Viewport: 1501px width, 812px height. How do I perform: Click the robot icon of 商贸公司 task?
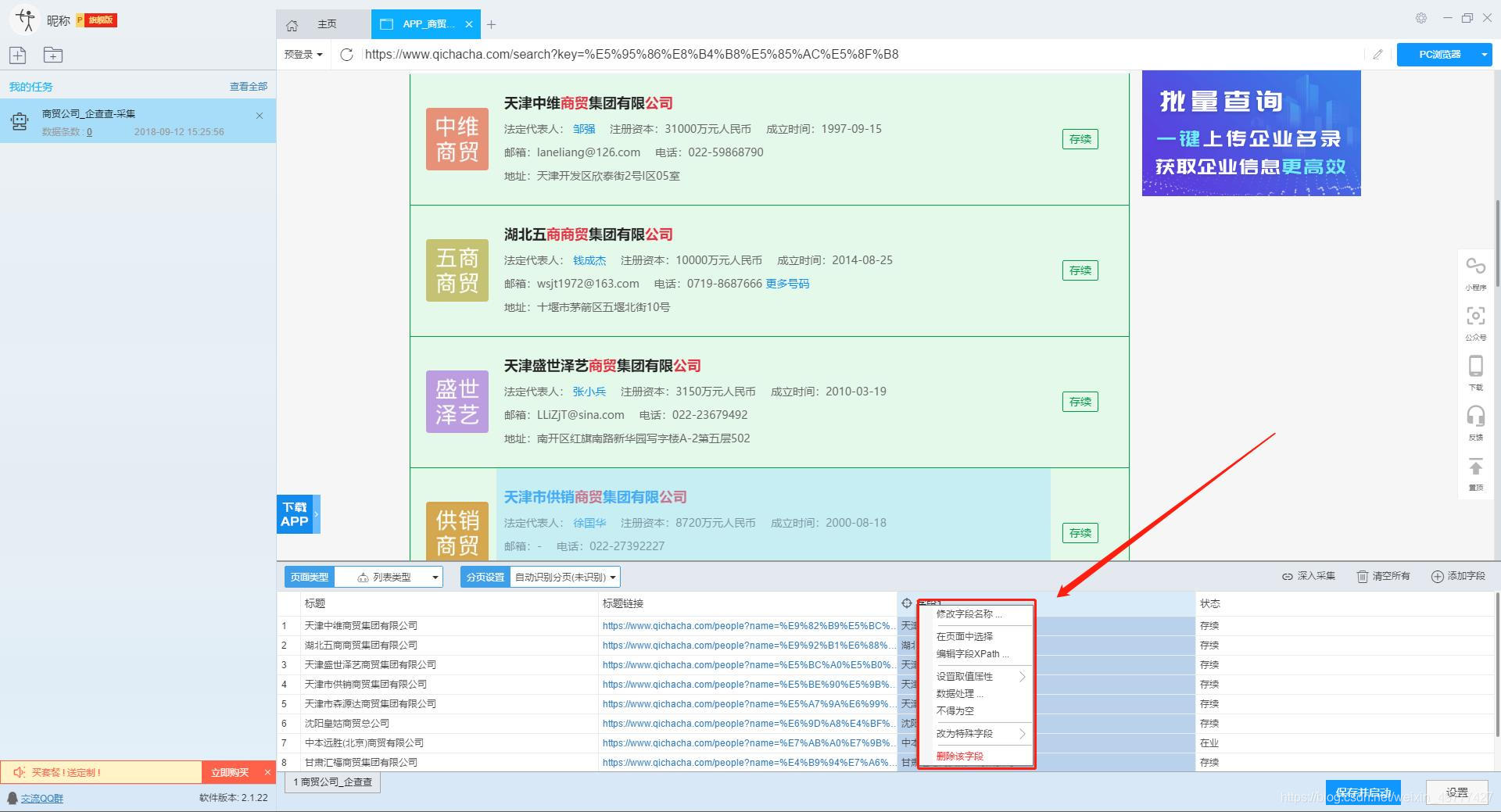click(19, 121)
